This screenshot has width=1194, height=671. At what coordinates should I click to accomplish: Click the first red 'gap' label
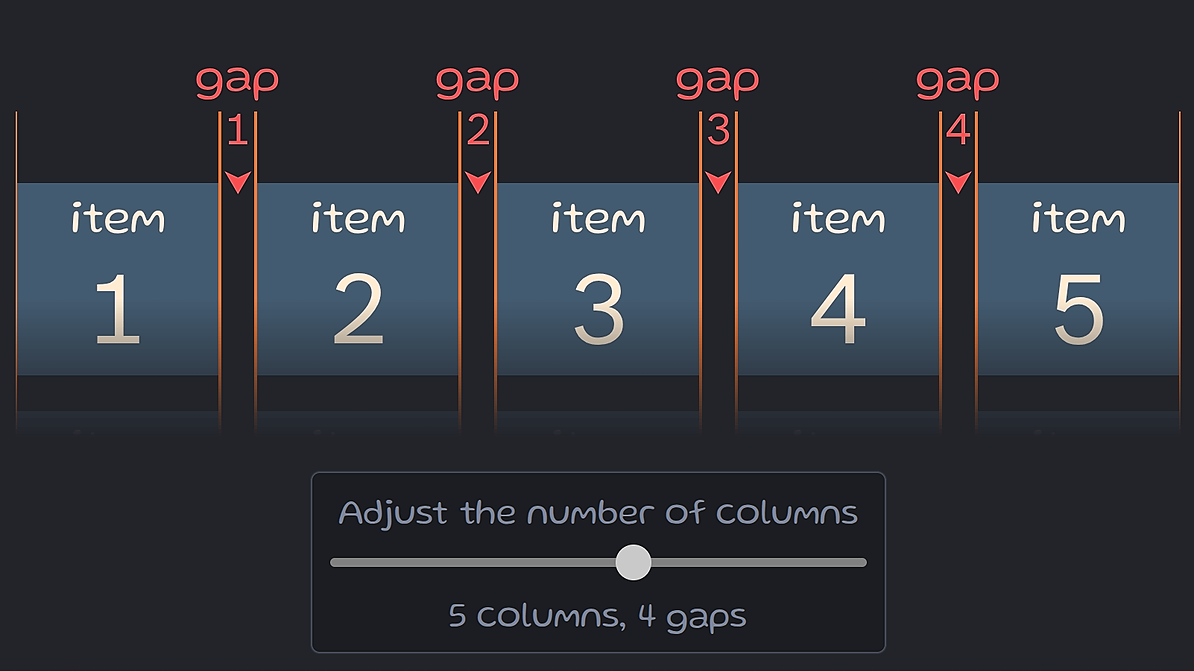click(238, 81)
